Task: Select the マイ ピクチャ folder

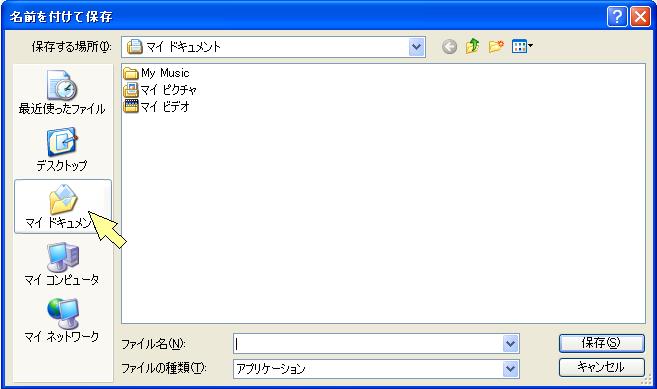Action: click(160, 90)
